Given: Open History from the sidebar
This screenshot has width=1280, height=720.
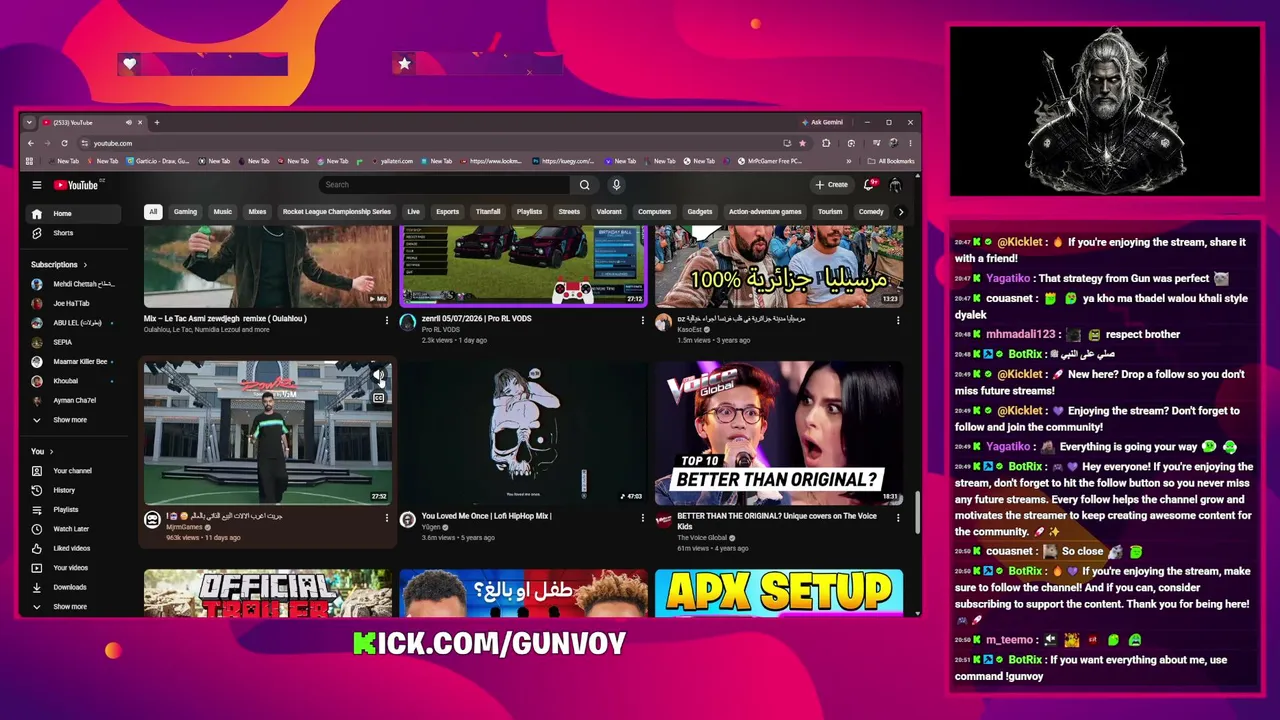Looking at the screenshot, I should click(73, 490).
